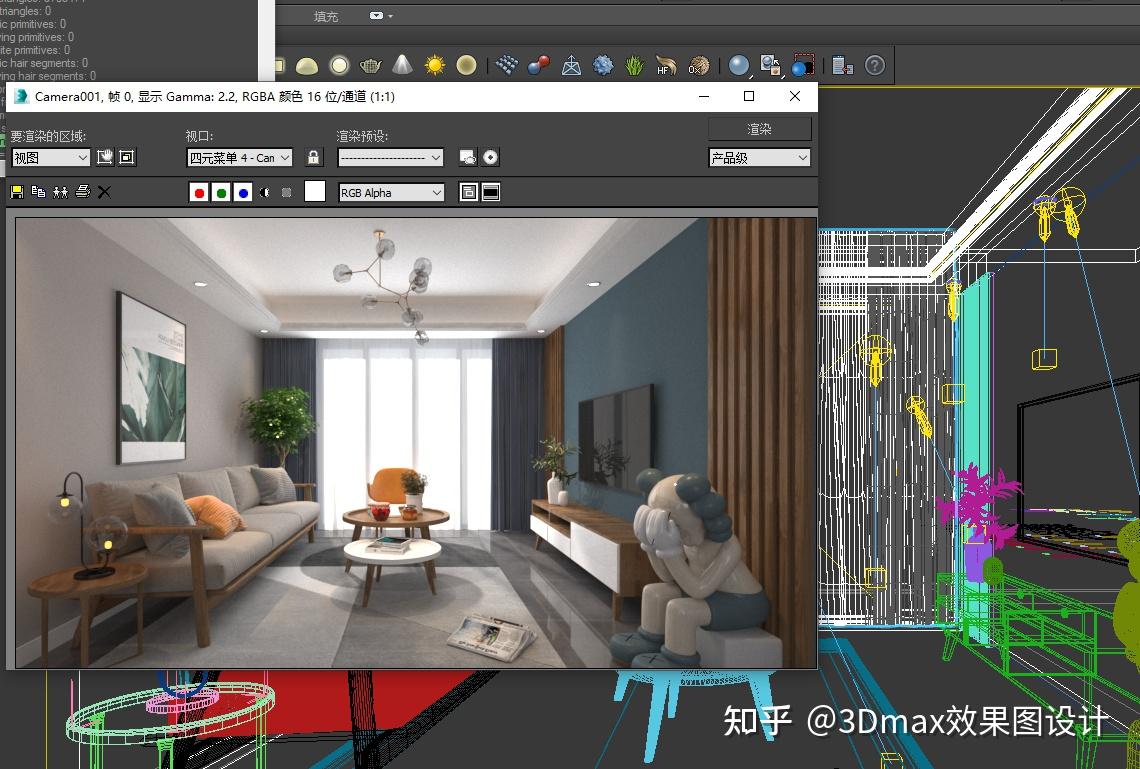The width and height of the screenshot is (1140, 769).
Task: Click the 渲染 render button
Action: (x=760, y=128)
